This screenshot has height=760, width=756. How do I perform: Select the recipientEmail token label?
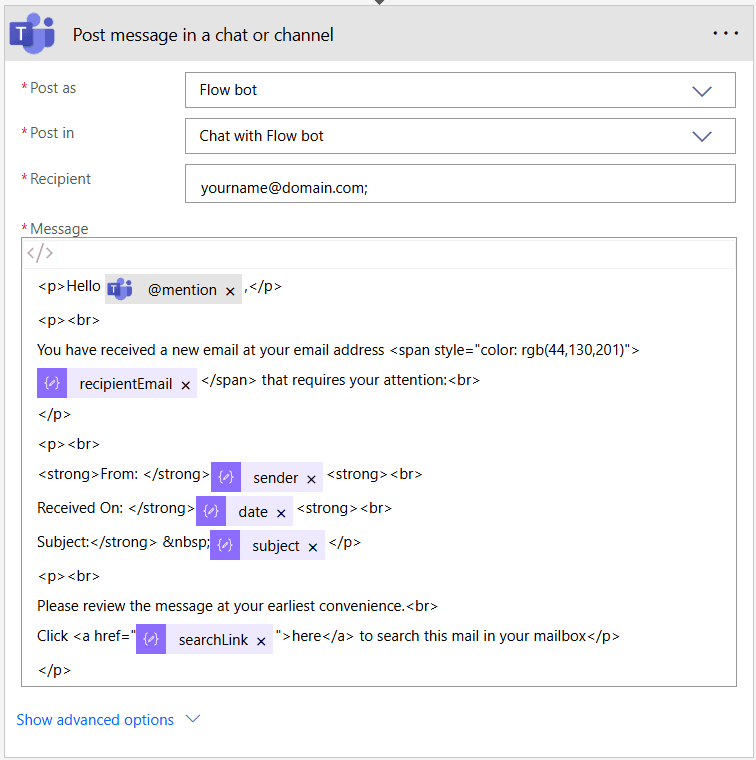(x=126, y=384)
